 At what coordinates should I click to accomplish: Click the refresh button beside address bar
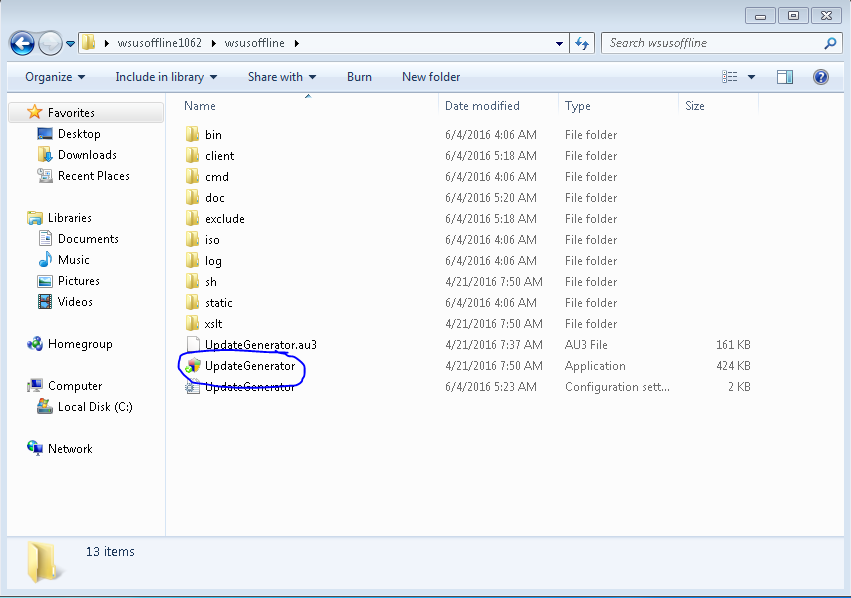click(582, 43)
